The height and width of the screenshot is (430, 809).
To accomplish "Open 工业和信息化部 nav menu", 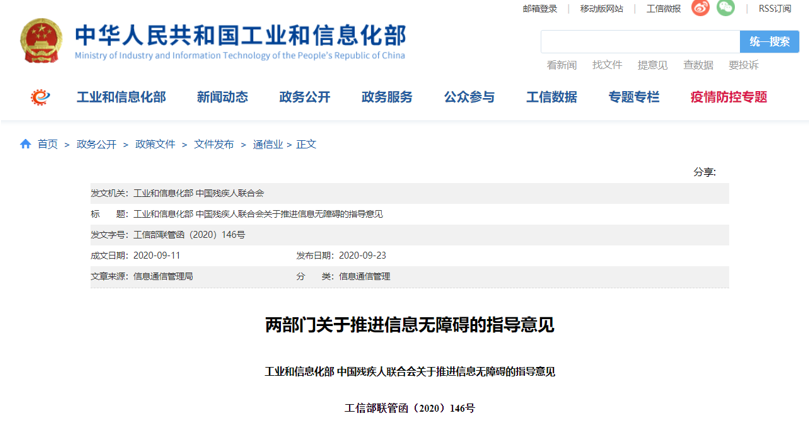I will 121,97.
